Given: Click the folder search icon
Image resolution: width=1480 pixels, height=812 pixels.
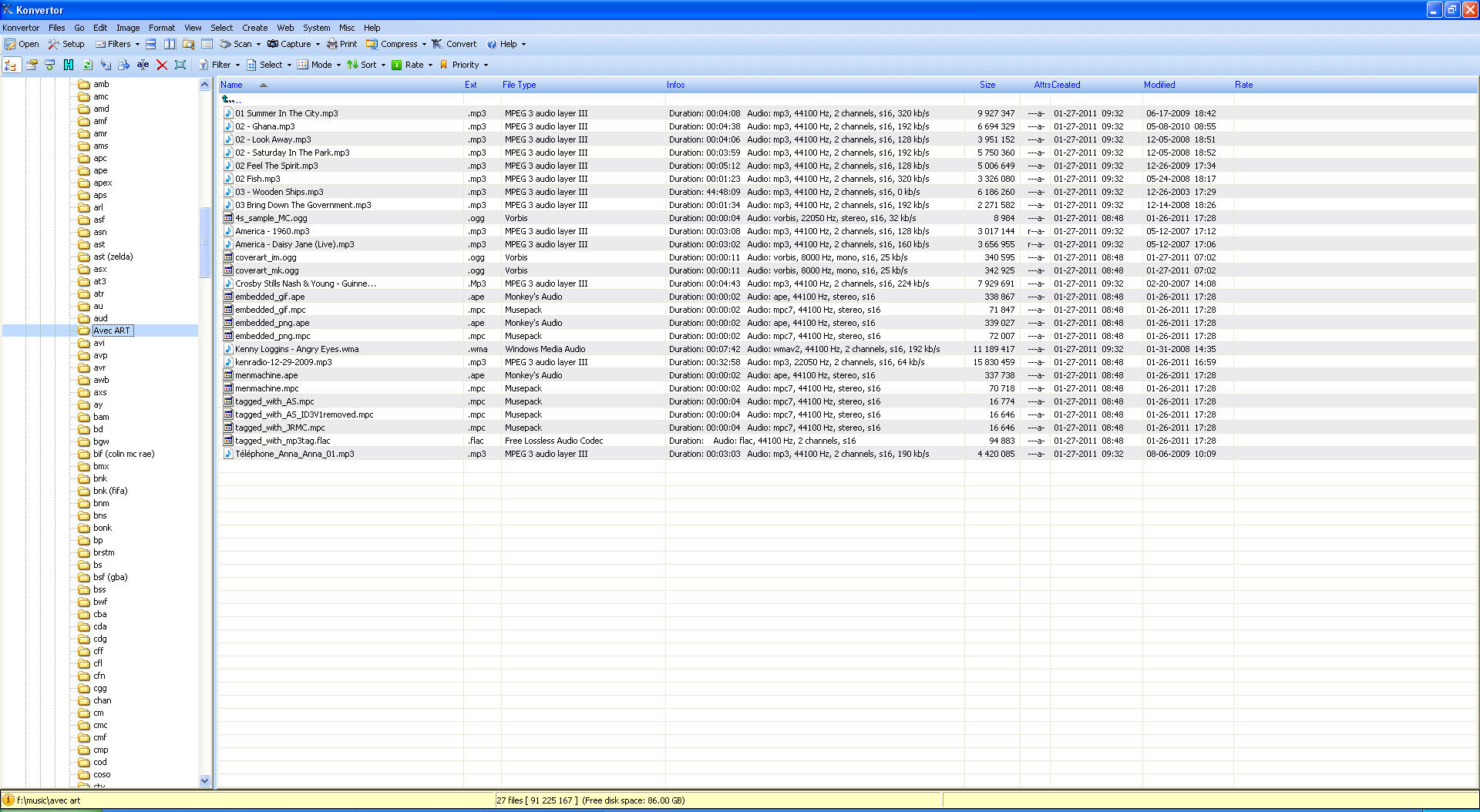Looking at the screenshot, I should 188,44.
